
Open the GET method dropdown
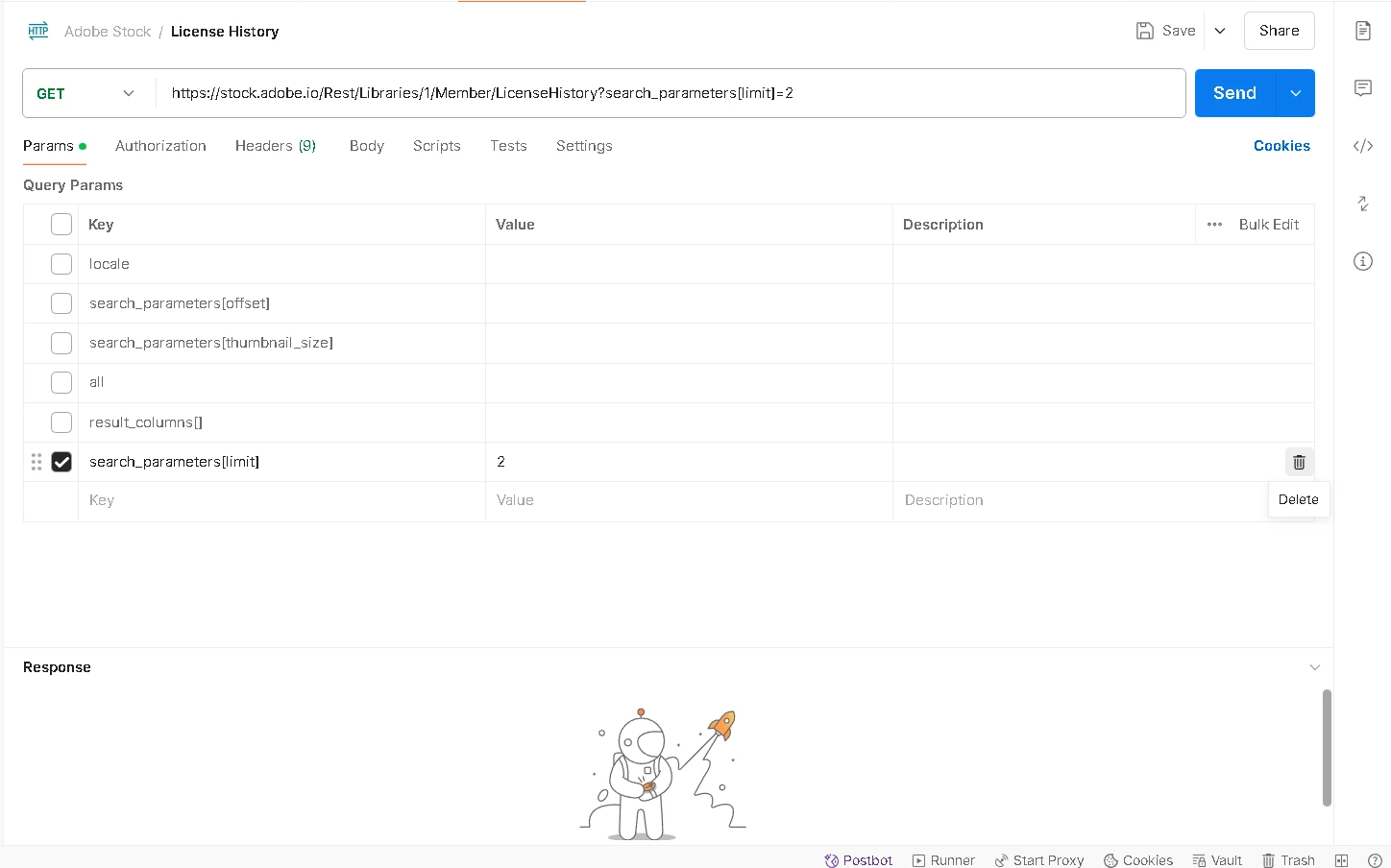[86, 93]
